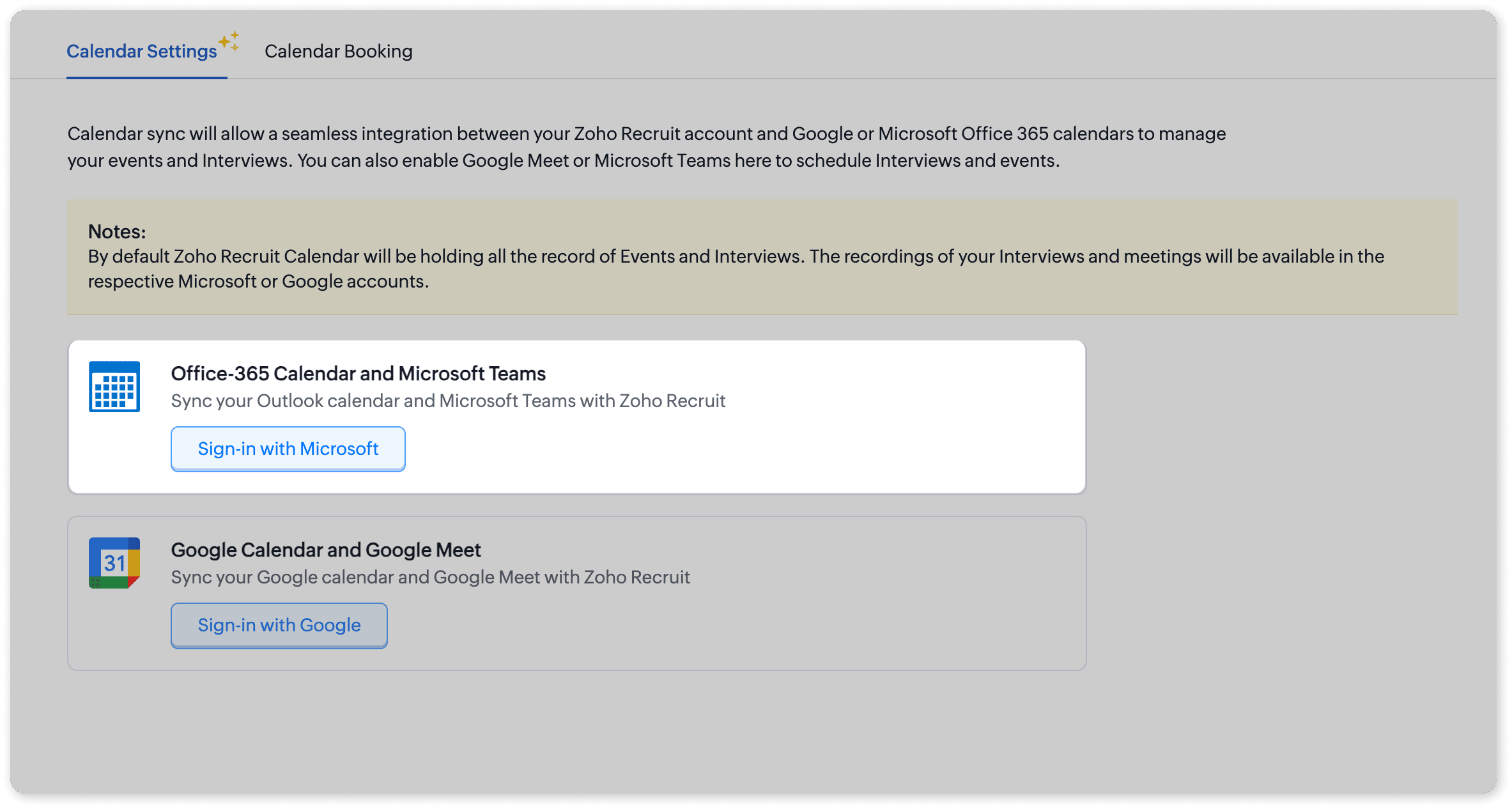Click text 'Sync your Outlook calendar and Microsoft Teams'
The image size is (1512, 809).
(374, 401)
